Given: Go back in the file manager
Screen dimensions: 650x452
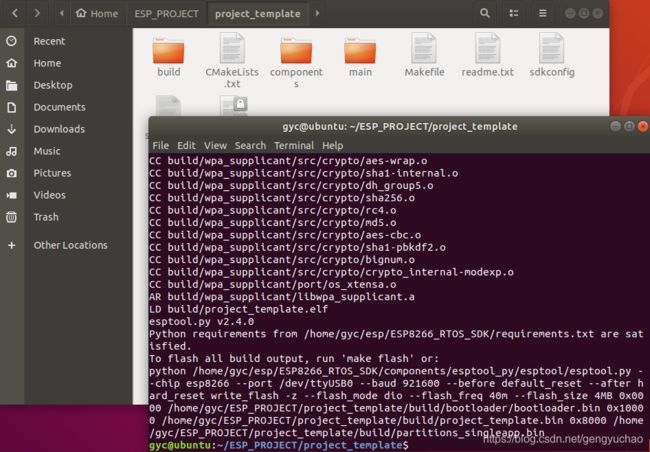Looking at the screenshot, I should (x=15, y=13).
